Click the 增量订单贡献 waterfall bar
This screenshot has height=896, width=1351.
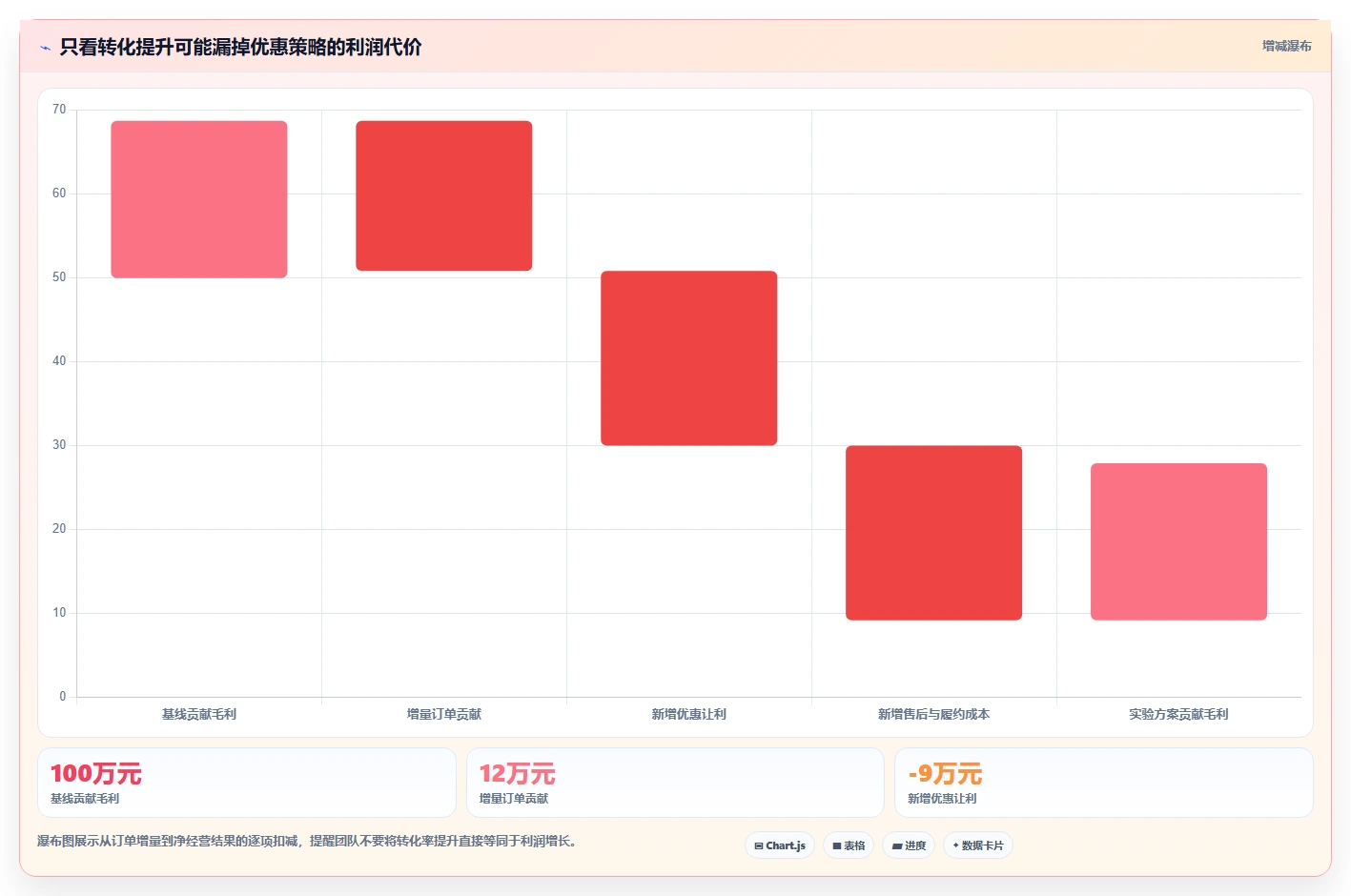(x=444, y=195)
